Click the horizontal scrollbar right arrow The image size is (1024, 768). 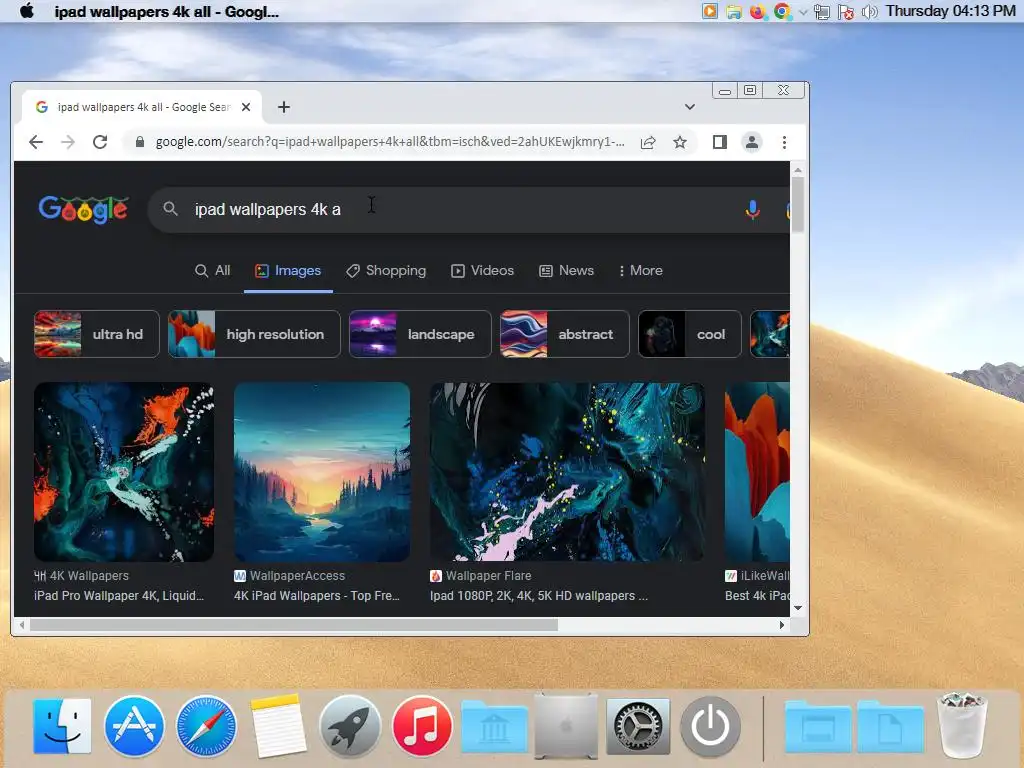pyautogui.click(x=782, y=625)
